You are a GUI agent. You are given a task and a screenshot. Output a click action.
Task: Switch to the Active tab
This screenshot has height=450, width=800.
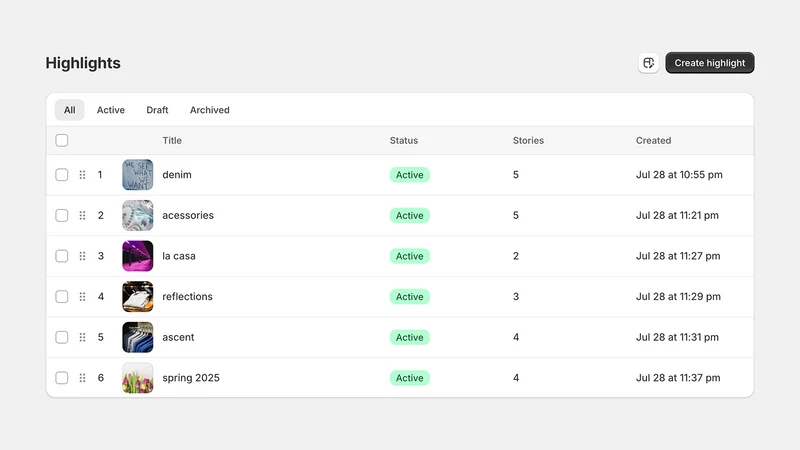click(x=111, y=110)
